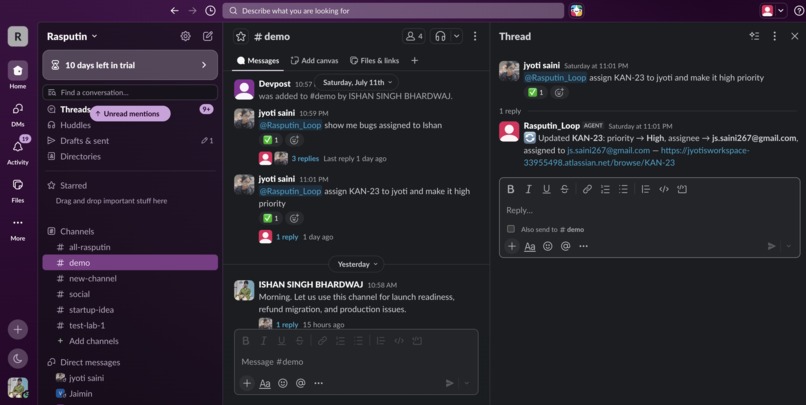Image resolution: width=806 pixels, height=405 pixels.
Task: Click js.saini267@gmail.com link in thread
Action: (x=609, y=151)
